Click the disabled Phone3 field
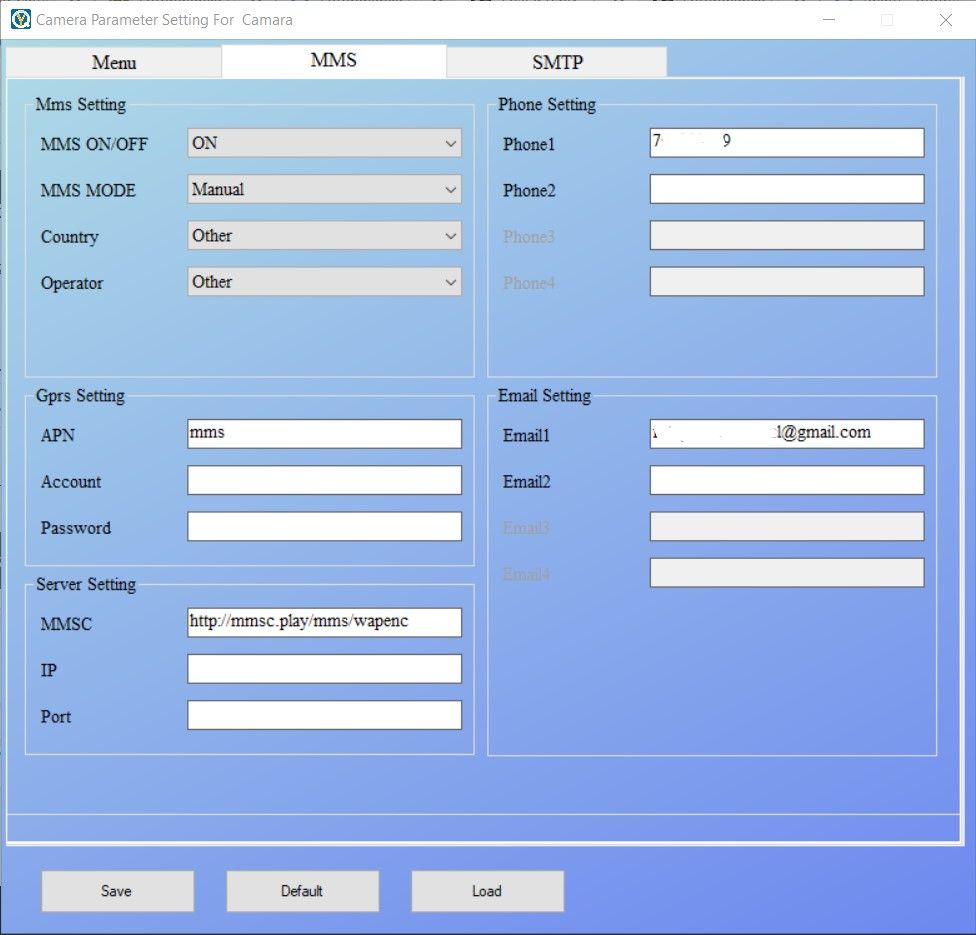The width and height of the screenshot is (976, 935). 787,235
